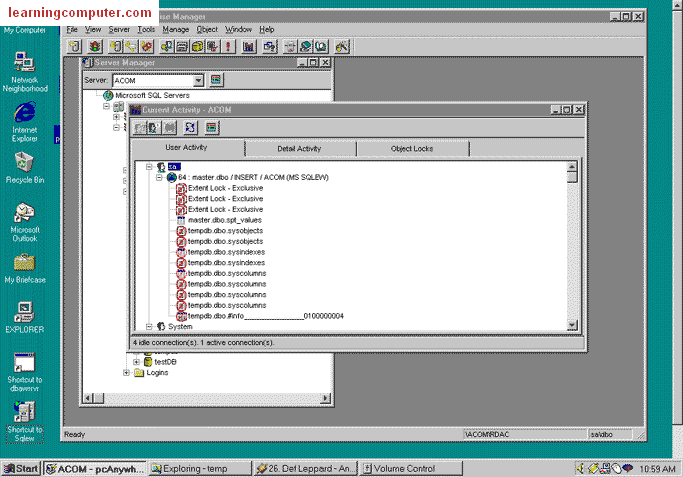Open My Briefcase desktop icon
Image resolution: width=683 pixels, height=477 pixels.
click(25, 269)
